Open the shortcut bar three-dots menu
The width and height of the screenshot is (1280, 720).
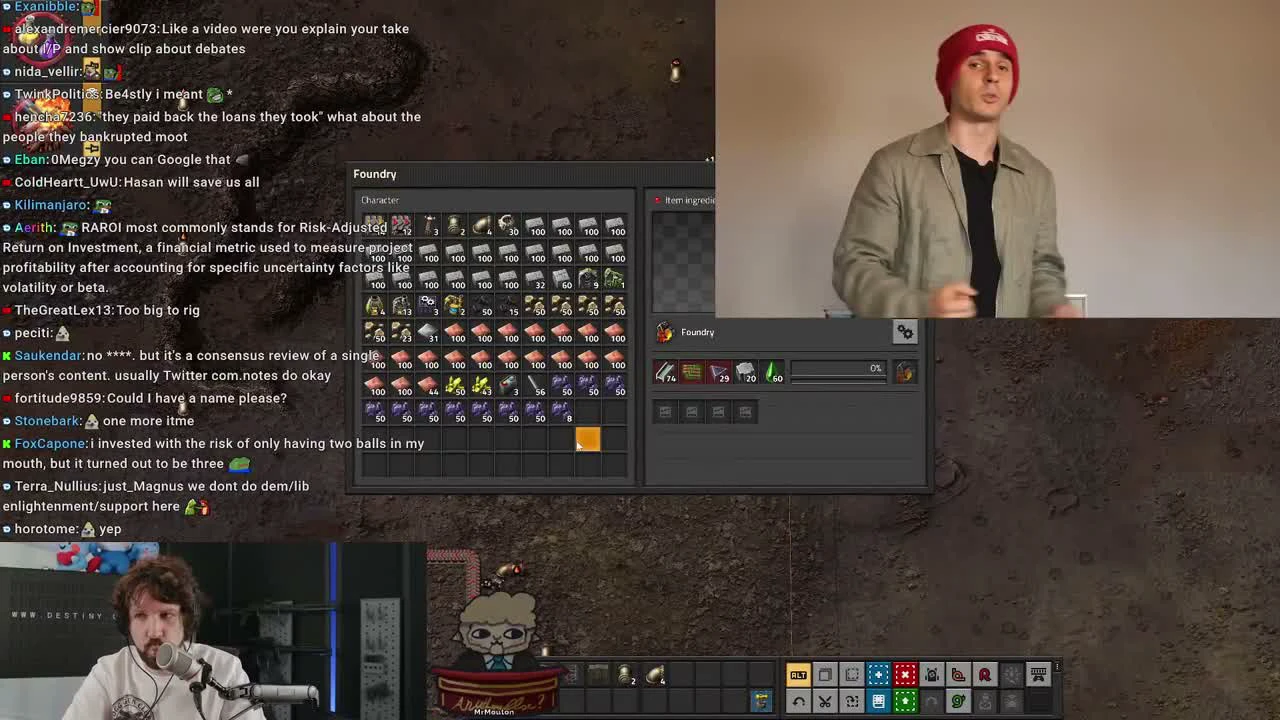[1057, 668]
